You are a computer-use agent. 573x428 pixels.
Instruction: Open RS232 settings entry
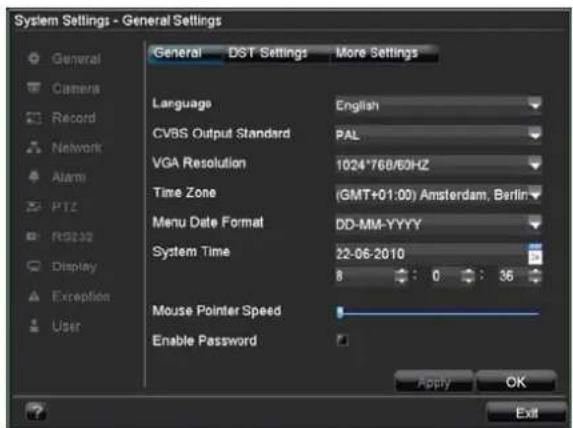(72, 237)
